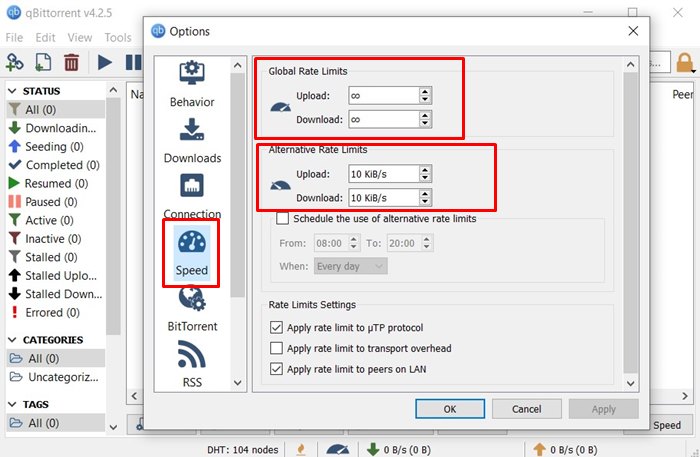Open the Behavior options section

(192, 84)
